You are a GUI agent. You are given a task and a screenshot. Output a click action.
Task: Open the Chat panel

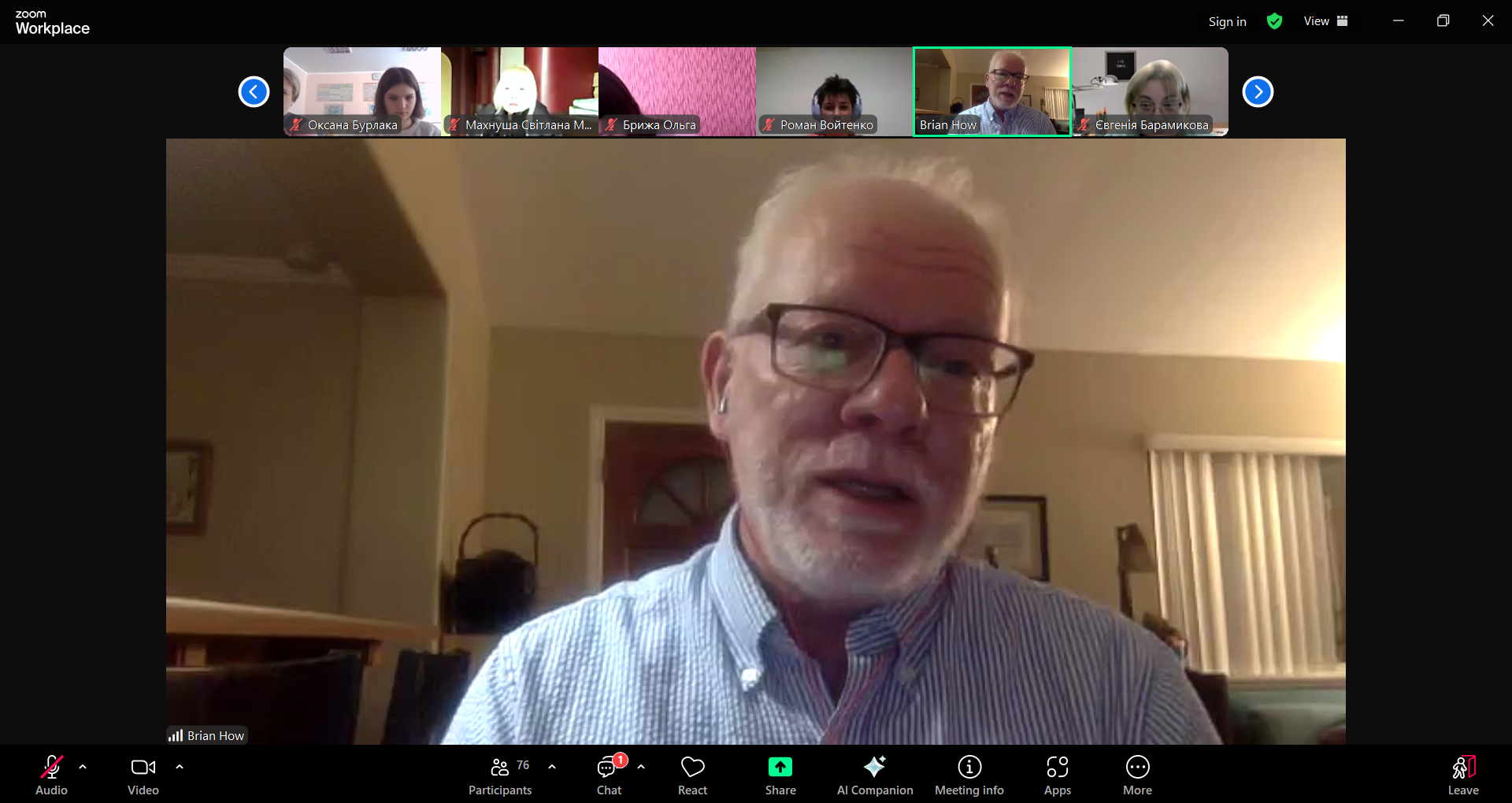pyautogui.click(x=609, y=775)
